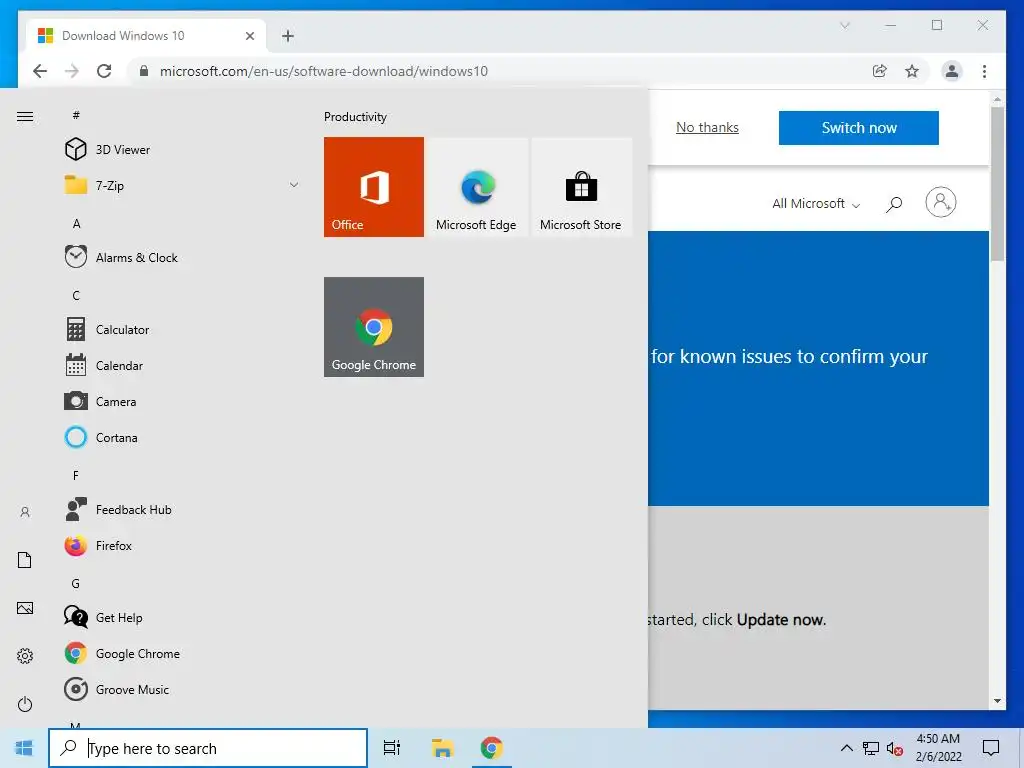This screenshot has height=768, width=1024.
Task: Click the Microsoft sign-in account icon
Action: click(x=940, y=202)
